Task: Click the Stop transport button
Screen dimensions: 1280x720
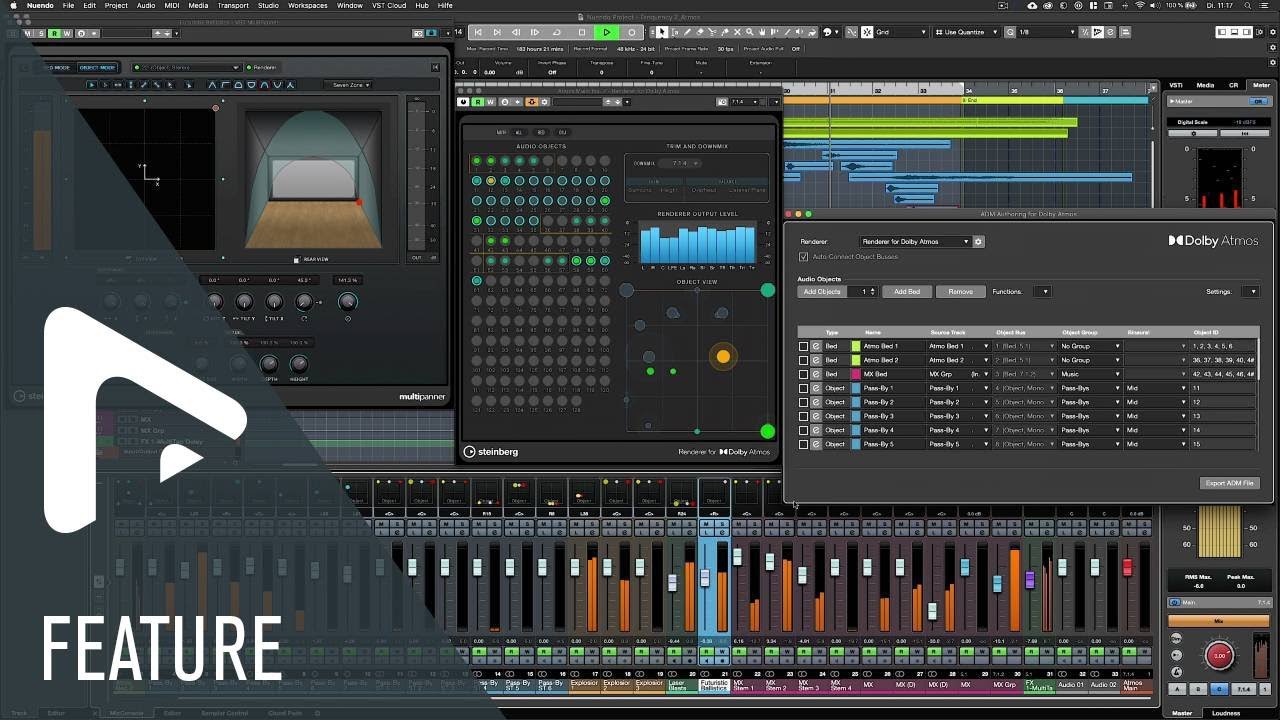Action: coord(582,32)
